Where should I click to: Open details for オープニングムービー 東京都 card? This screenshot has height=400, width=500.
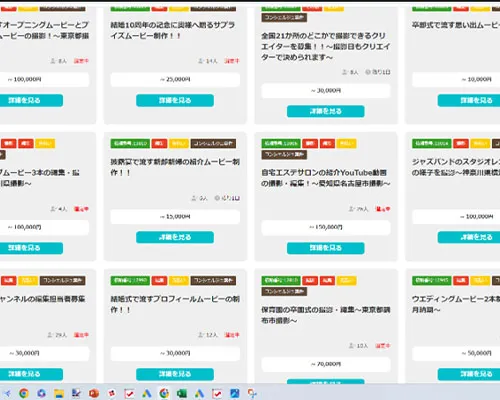pos(31,100)
